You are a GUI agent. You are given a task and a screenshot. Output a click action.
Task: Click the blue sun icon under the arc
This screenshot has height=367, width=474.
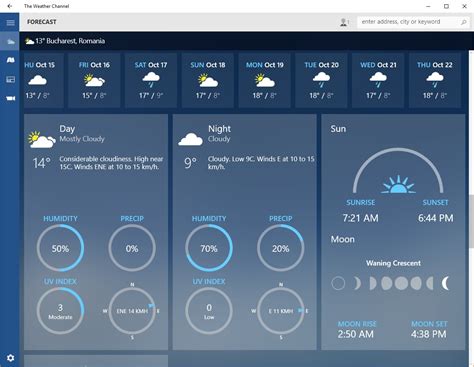coord(398,184)
